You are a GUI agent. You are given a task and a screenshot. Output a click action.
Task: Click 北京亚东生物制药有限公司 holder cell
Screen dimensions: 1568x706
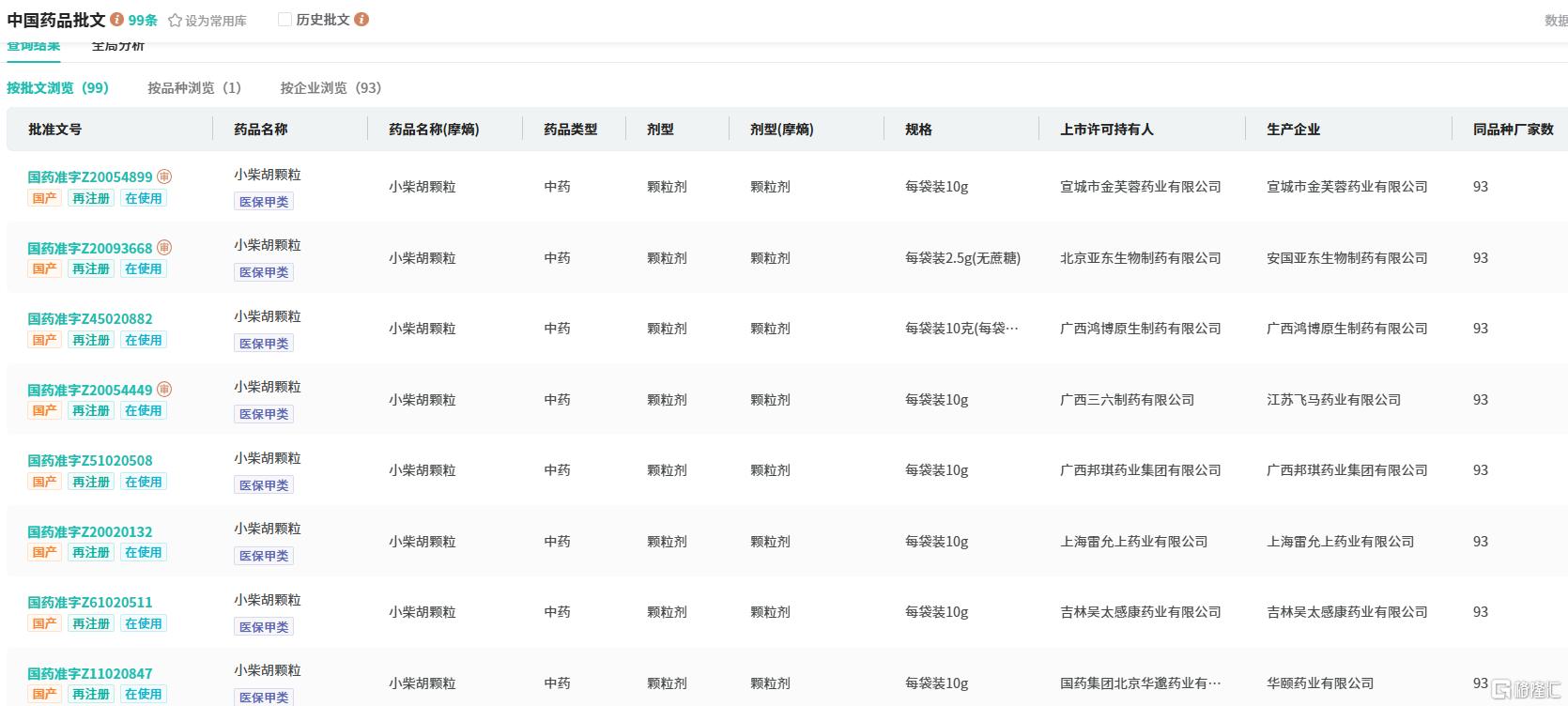click(x=1141, y=258)
